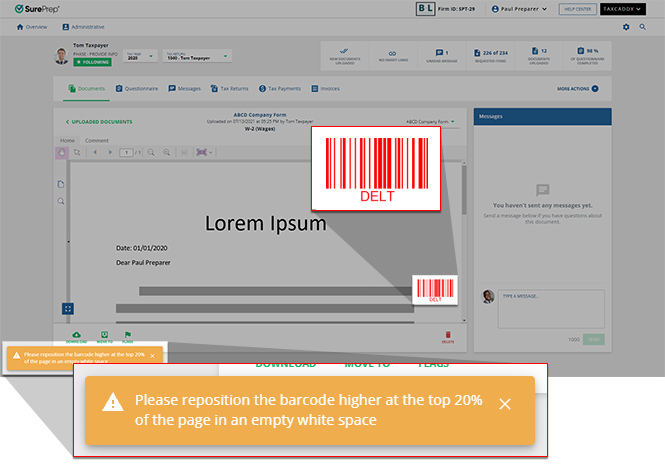Select the Hand pan tool
The height and width of the screenshot is (464, 665).
pos(61,152)
